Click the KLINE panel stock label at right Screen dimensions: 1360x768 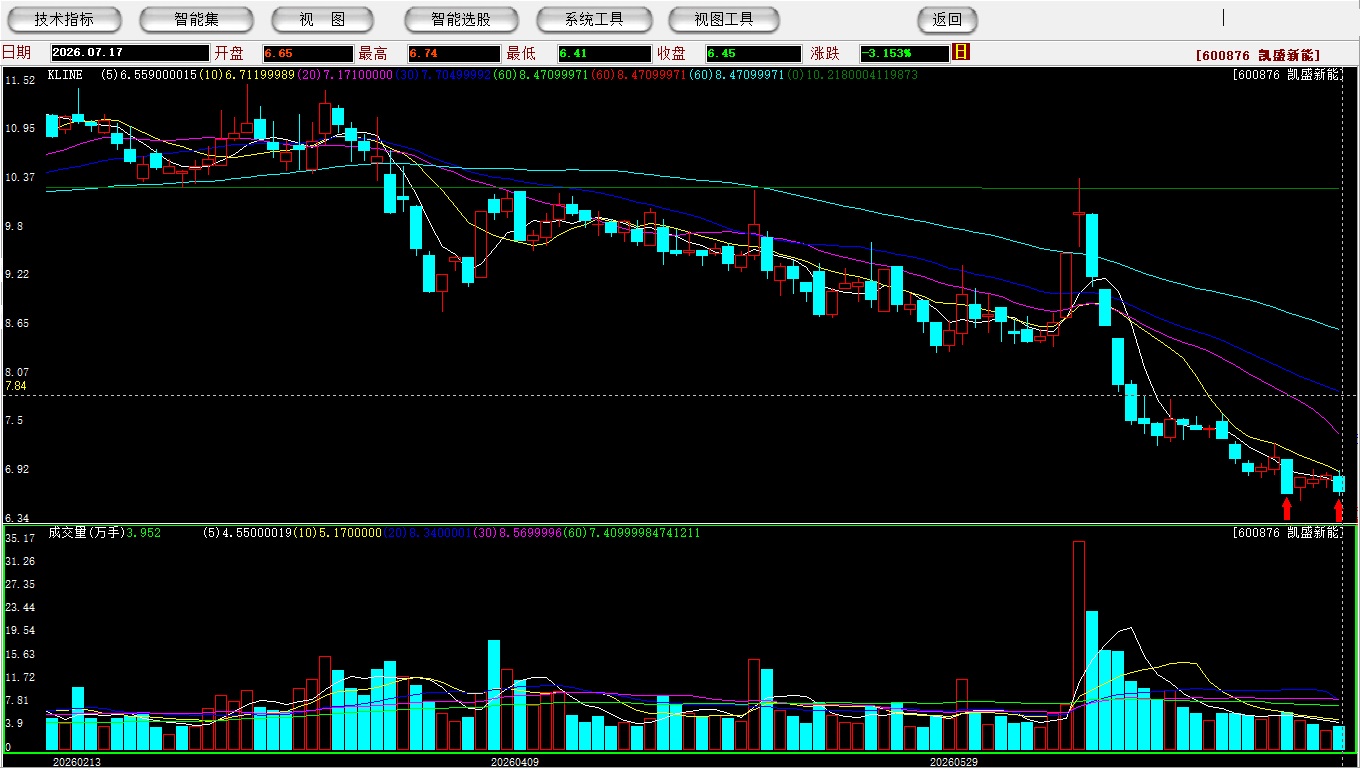1287,75
